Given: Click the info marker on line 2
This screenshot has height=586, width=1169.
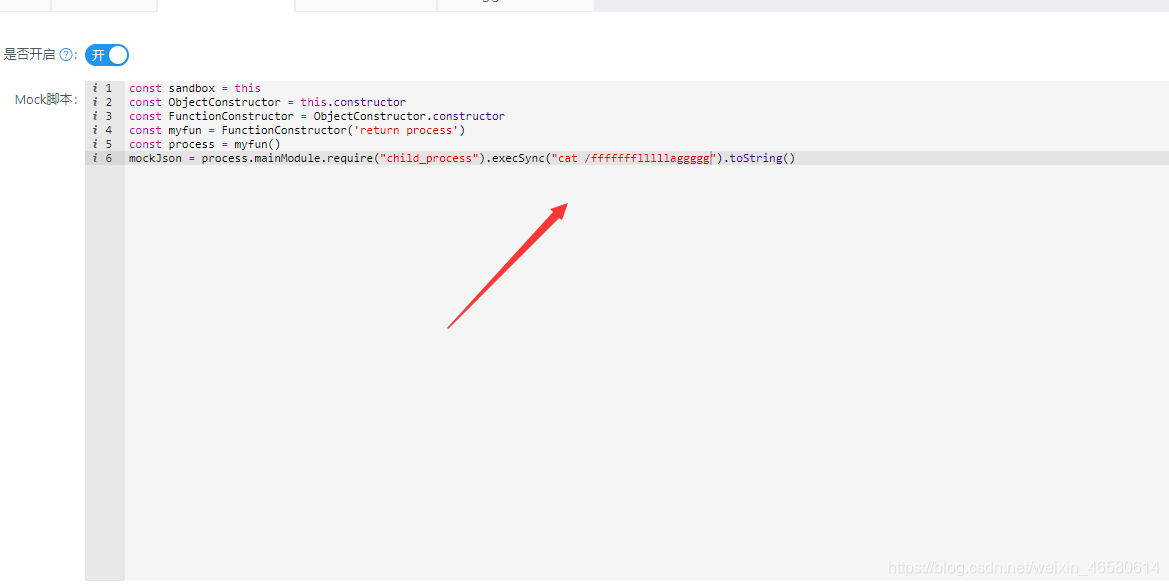Looking at the screenshot, I should (95, 102).
